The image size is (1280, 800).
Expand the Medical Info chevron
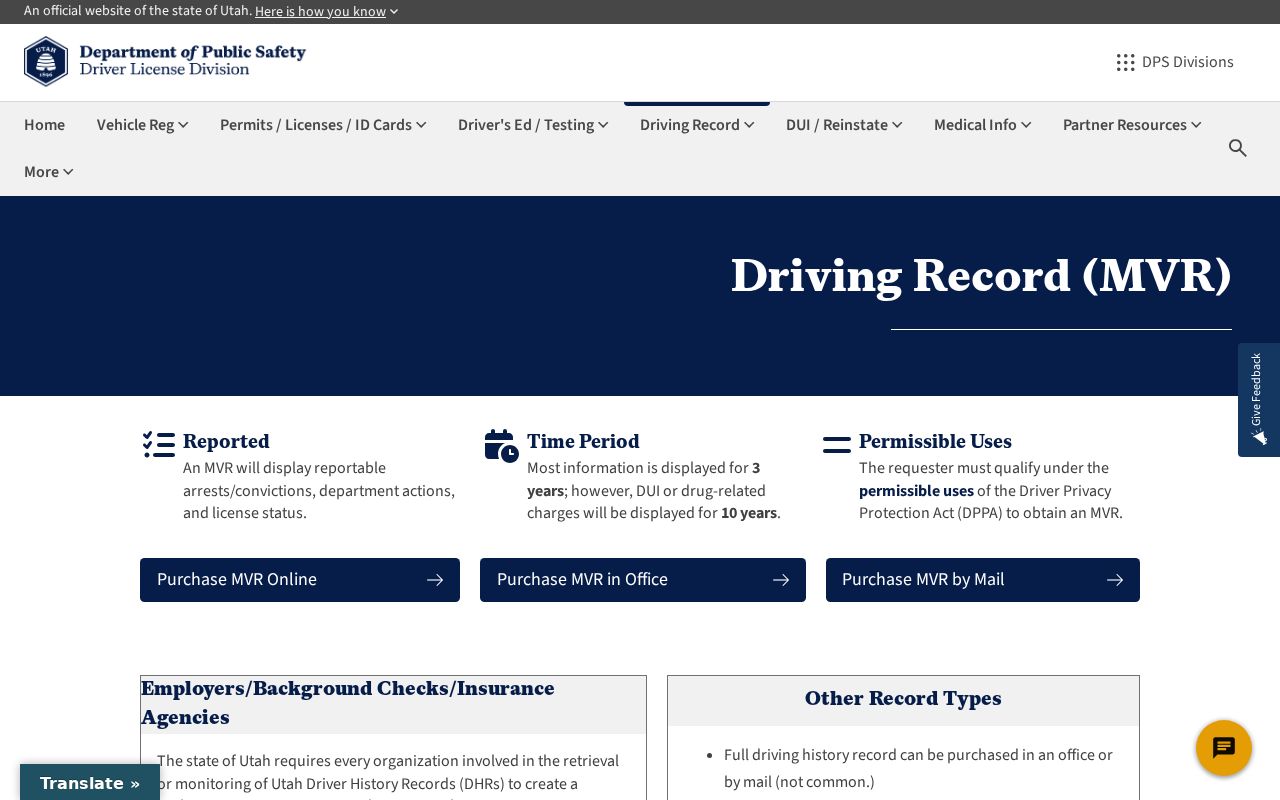click(1026, 125)
